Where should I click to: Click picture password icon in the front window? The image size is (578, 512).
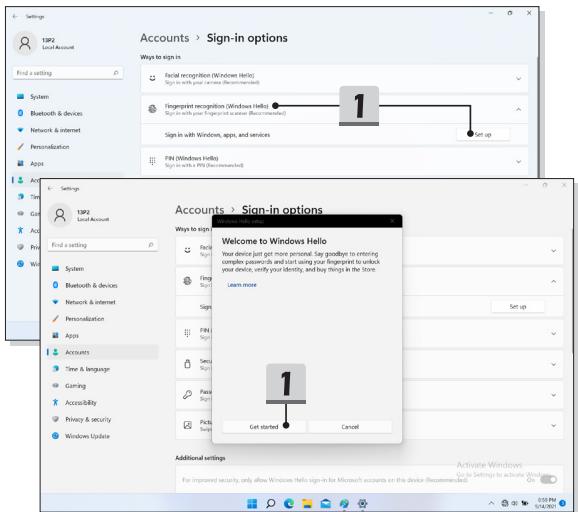187,425
